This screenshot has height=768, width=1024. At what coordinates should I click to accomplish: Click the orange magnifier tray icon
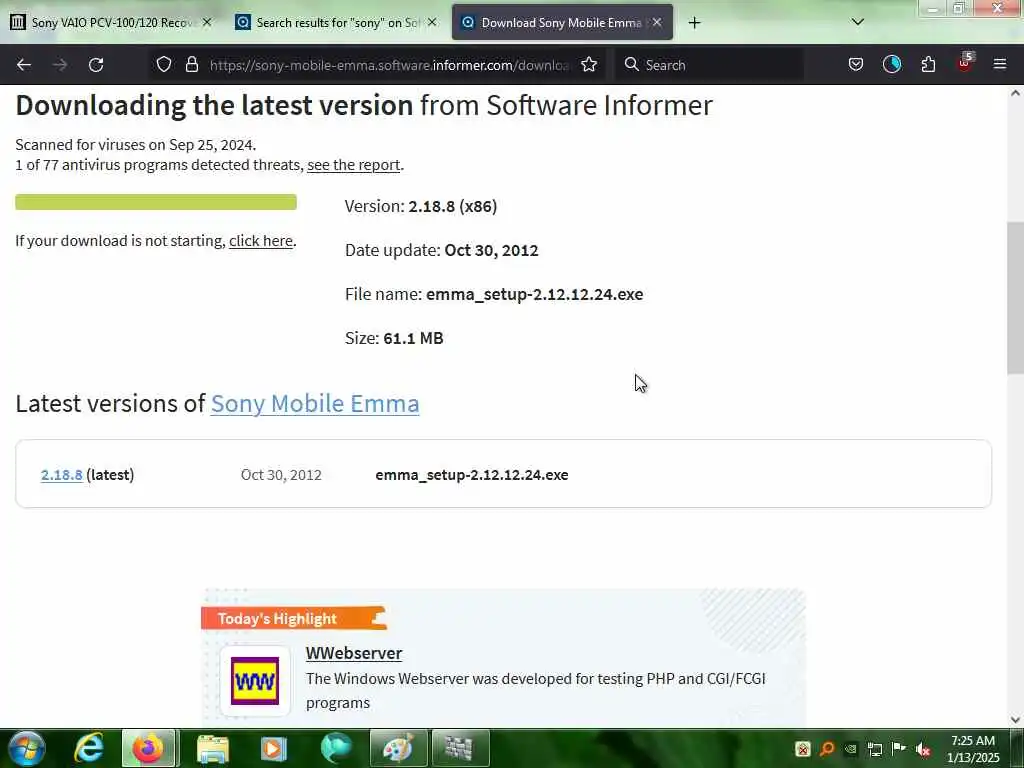(827, 749)
